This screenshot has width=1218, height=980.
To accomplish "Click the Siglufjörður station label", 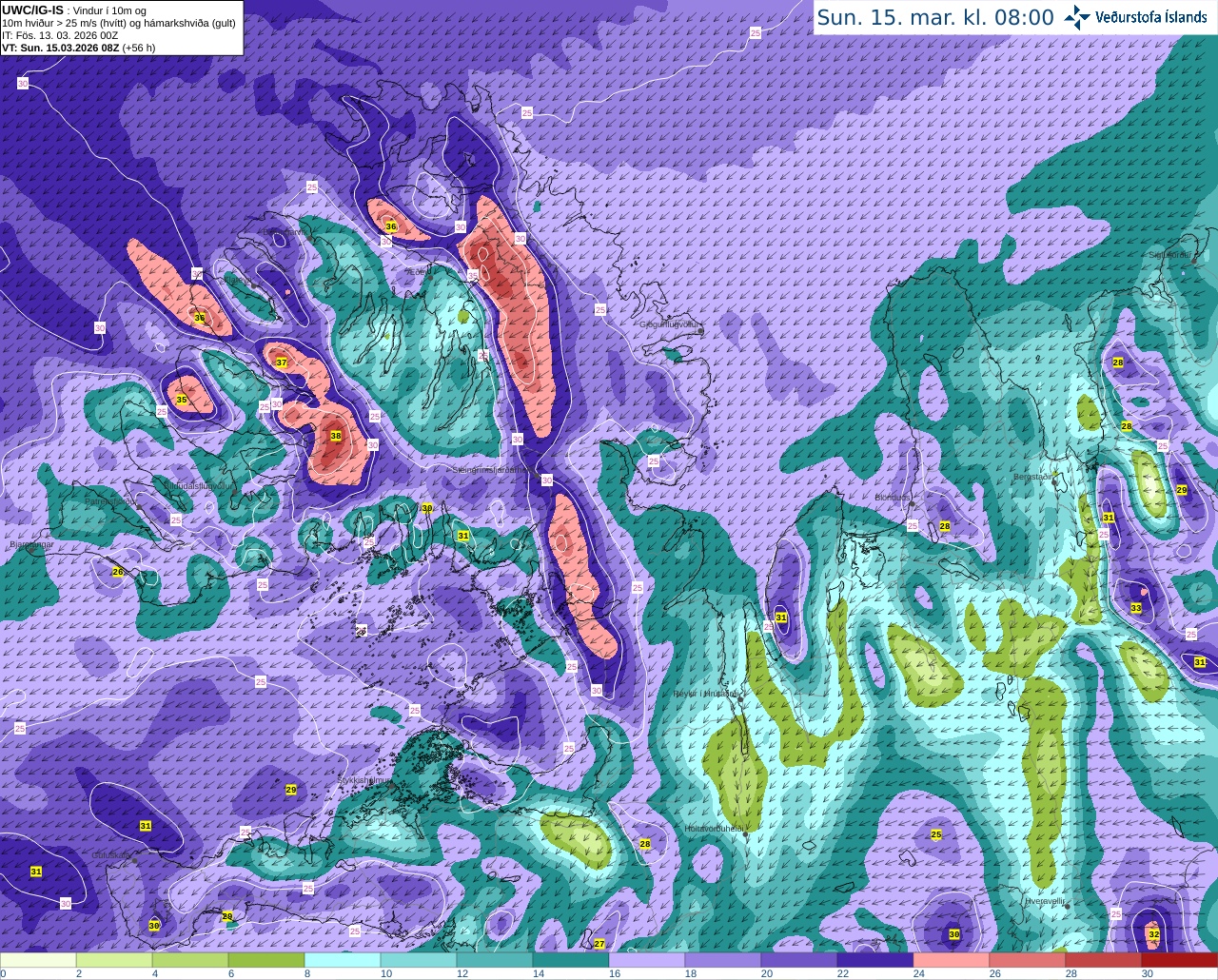I will pyautogui.click(x=1170, y=255).
